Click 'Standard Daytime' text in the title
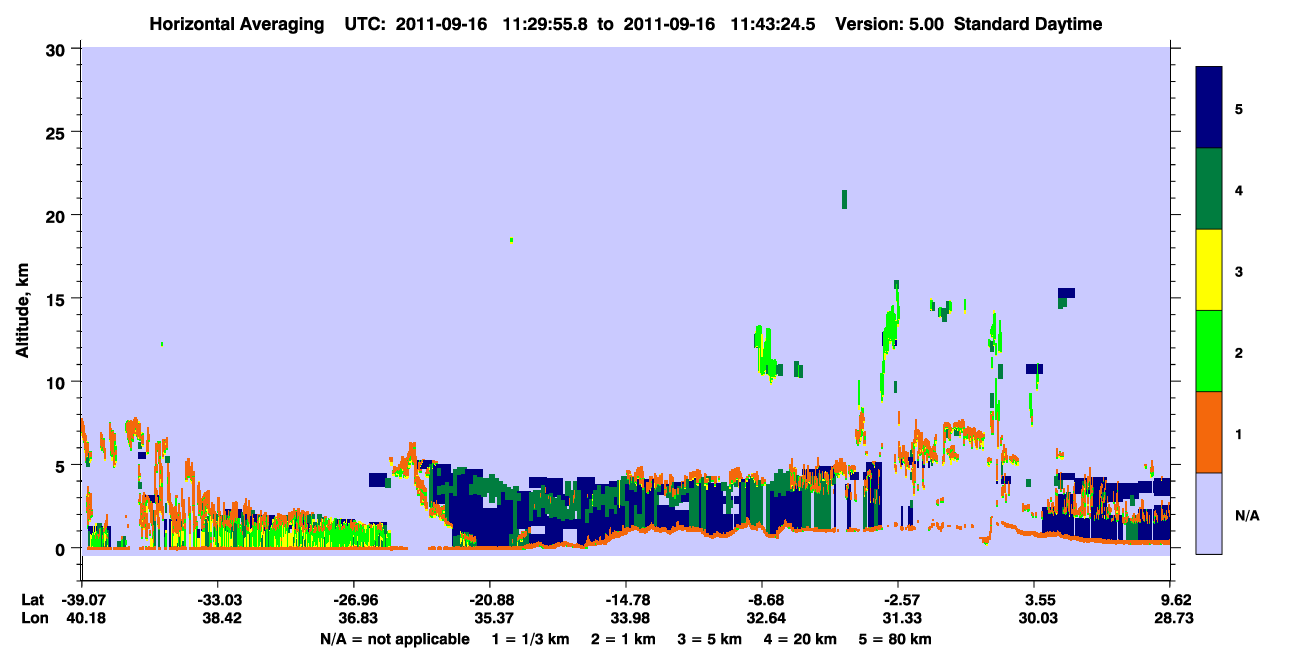The width and height of the screenshot is (1300, 667). [x=1028, y=24]
